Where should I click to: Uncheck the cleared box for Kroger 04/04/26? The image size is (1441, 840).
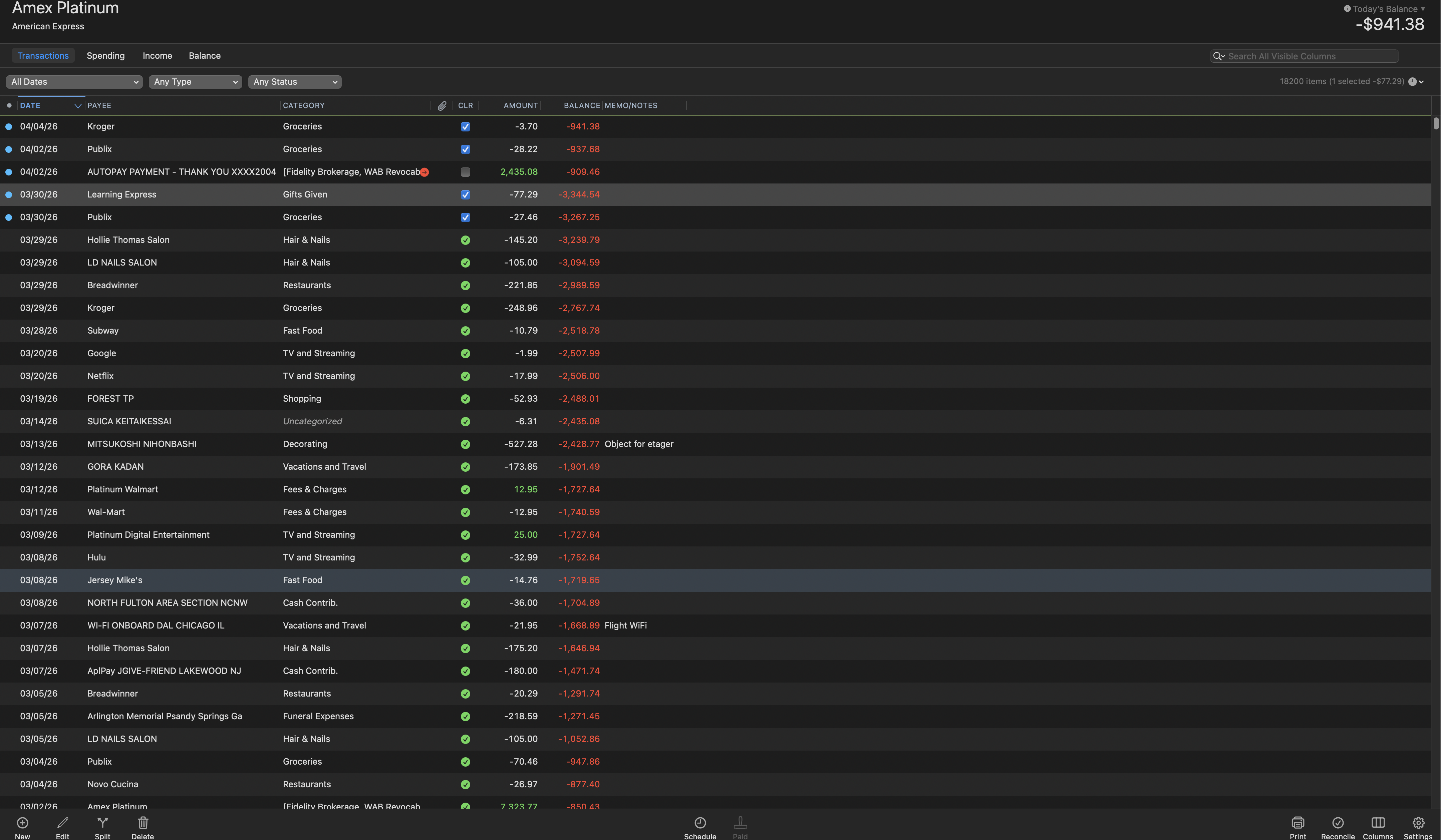(x=466, y=127)
